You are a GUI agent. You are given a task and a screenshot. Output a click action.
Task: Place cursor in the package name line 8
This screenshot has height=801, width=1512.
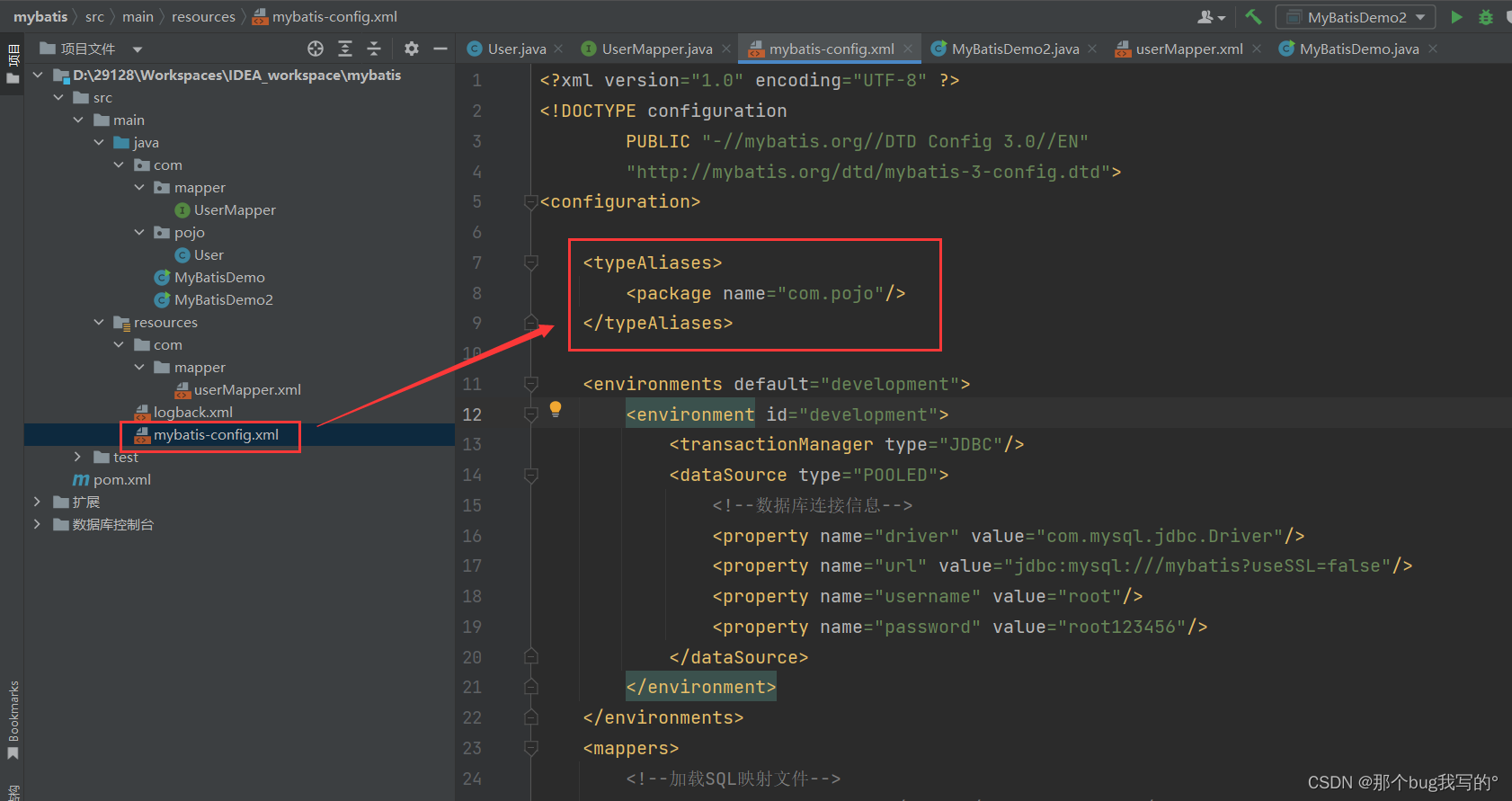point(766,293)
